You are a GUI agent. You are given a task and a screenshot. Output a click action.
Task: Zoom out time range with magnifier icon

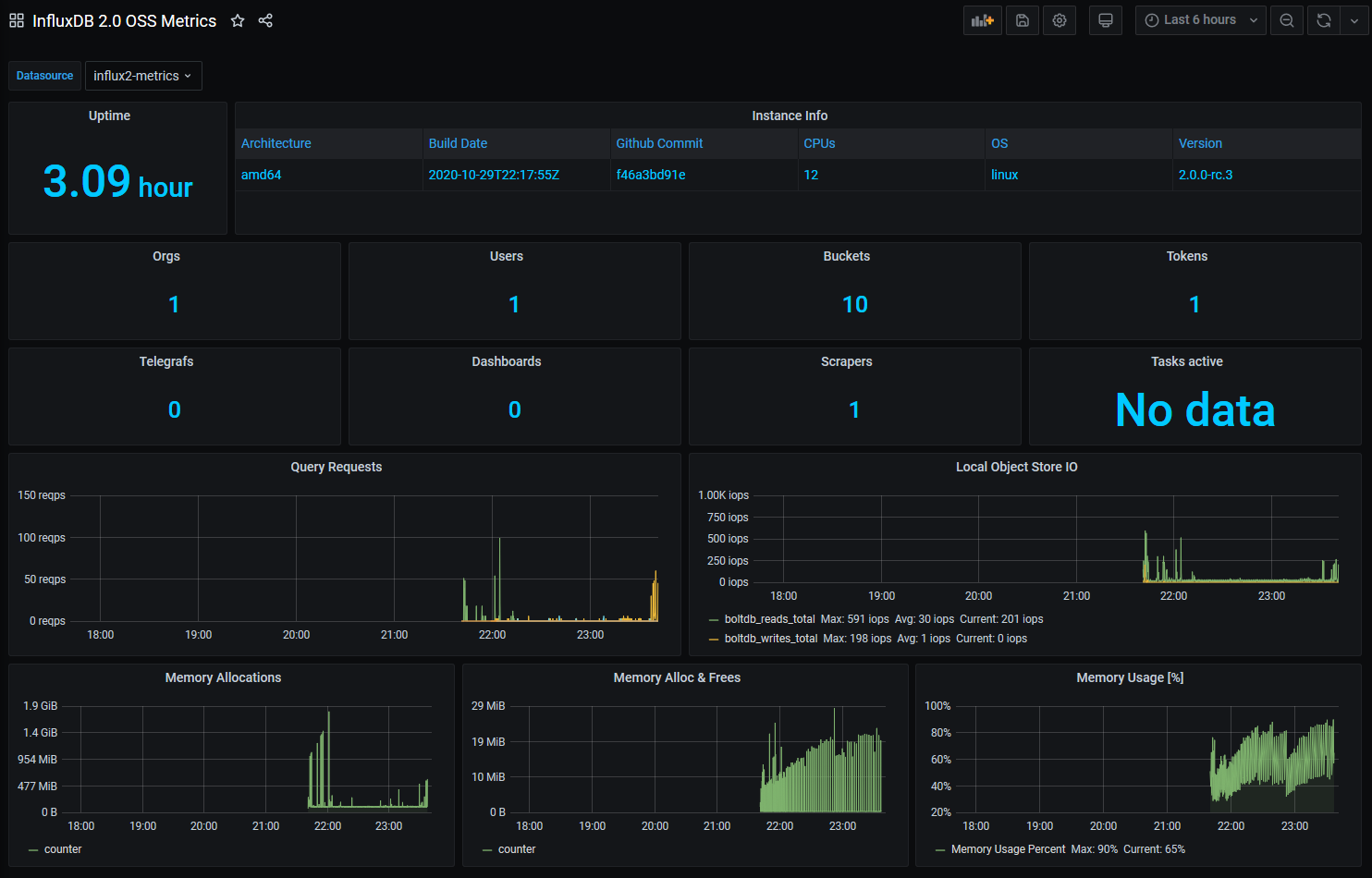pos(1287,20)
